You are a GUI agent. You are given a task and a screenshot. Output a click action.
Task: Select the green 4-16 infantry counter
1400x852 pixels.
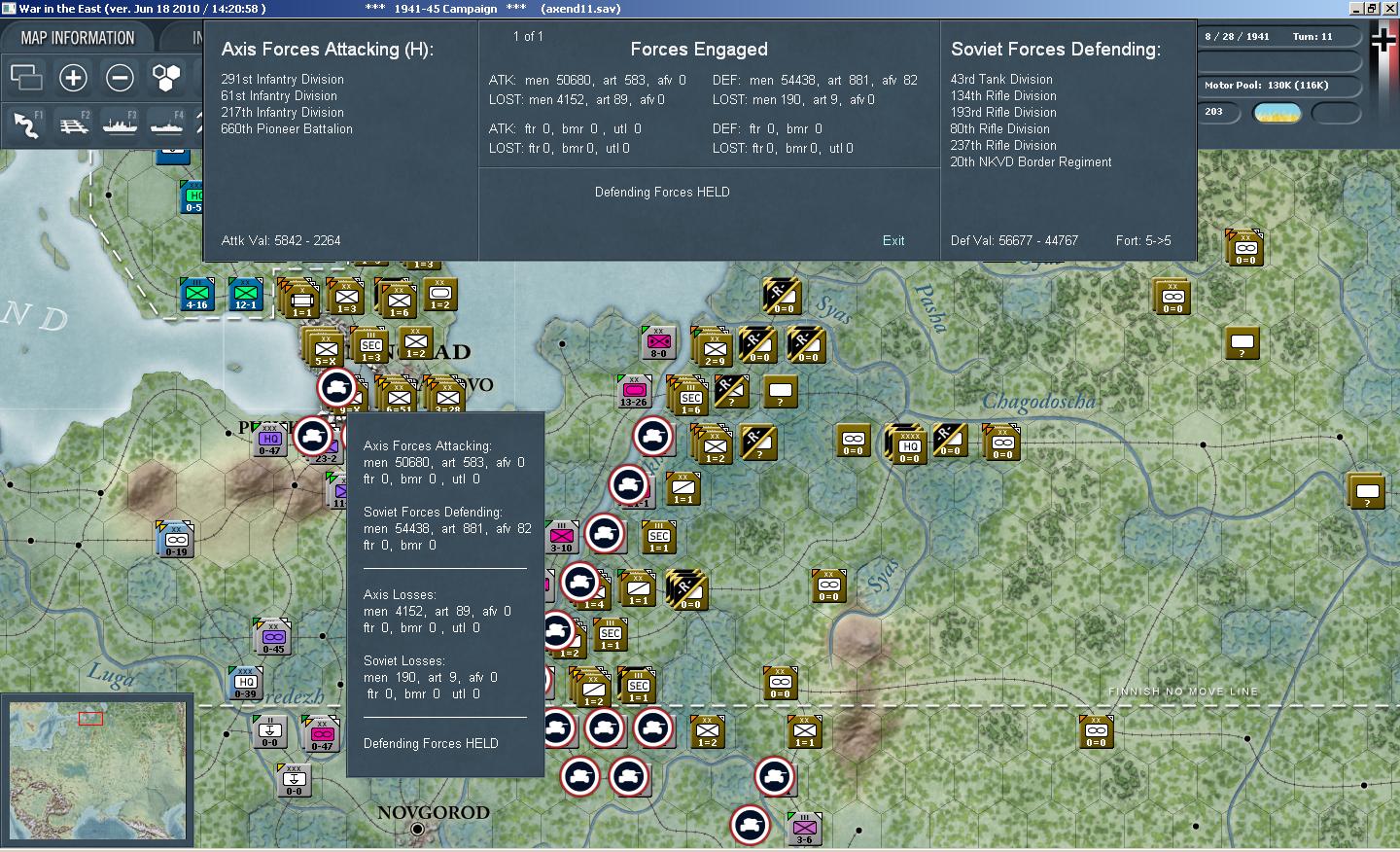coord(197,295)
